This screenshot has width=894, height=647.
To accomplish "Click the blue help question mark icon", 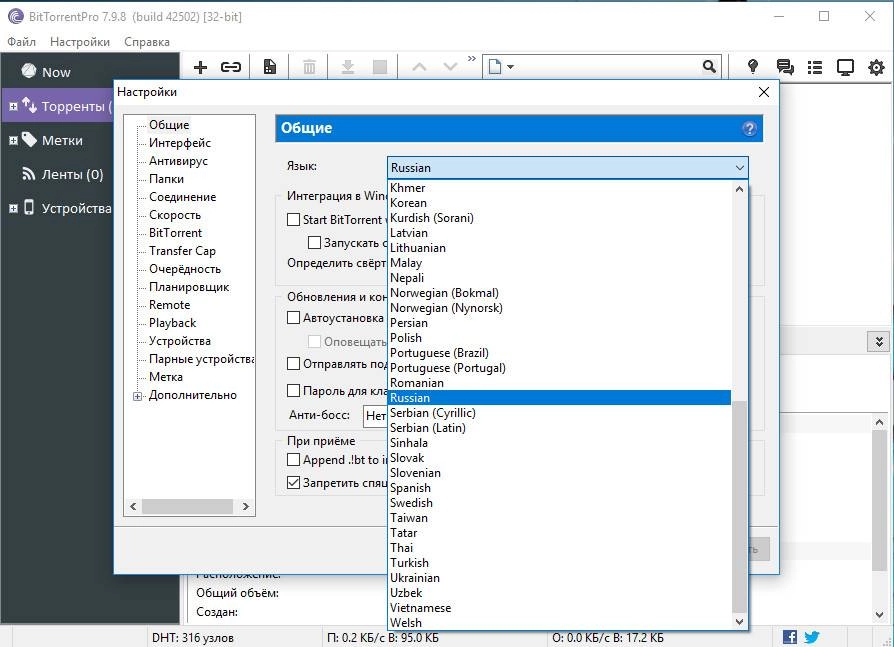I will point(749,129).
